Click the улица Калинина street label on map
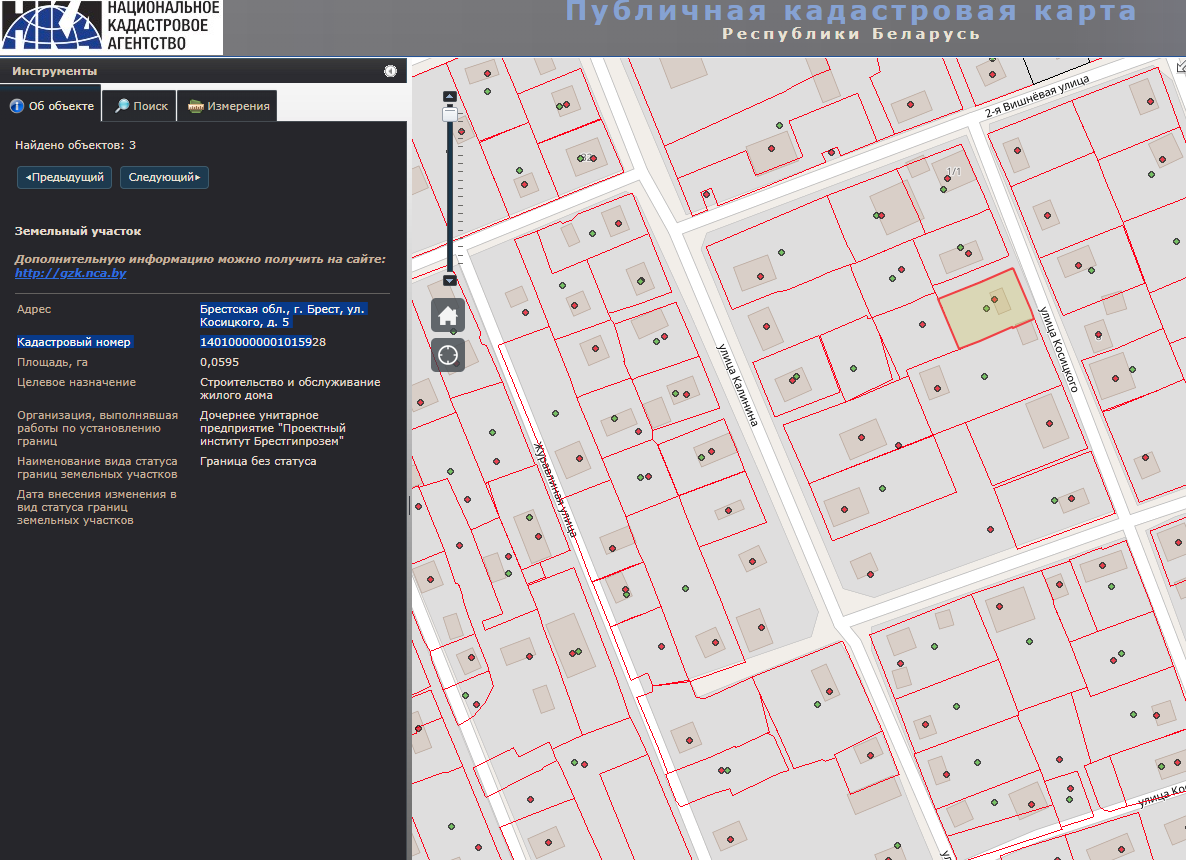This screenshot has width=1186, height=860. [x=737, y=386]
